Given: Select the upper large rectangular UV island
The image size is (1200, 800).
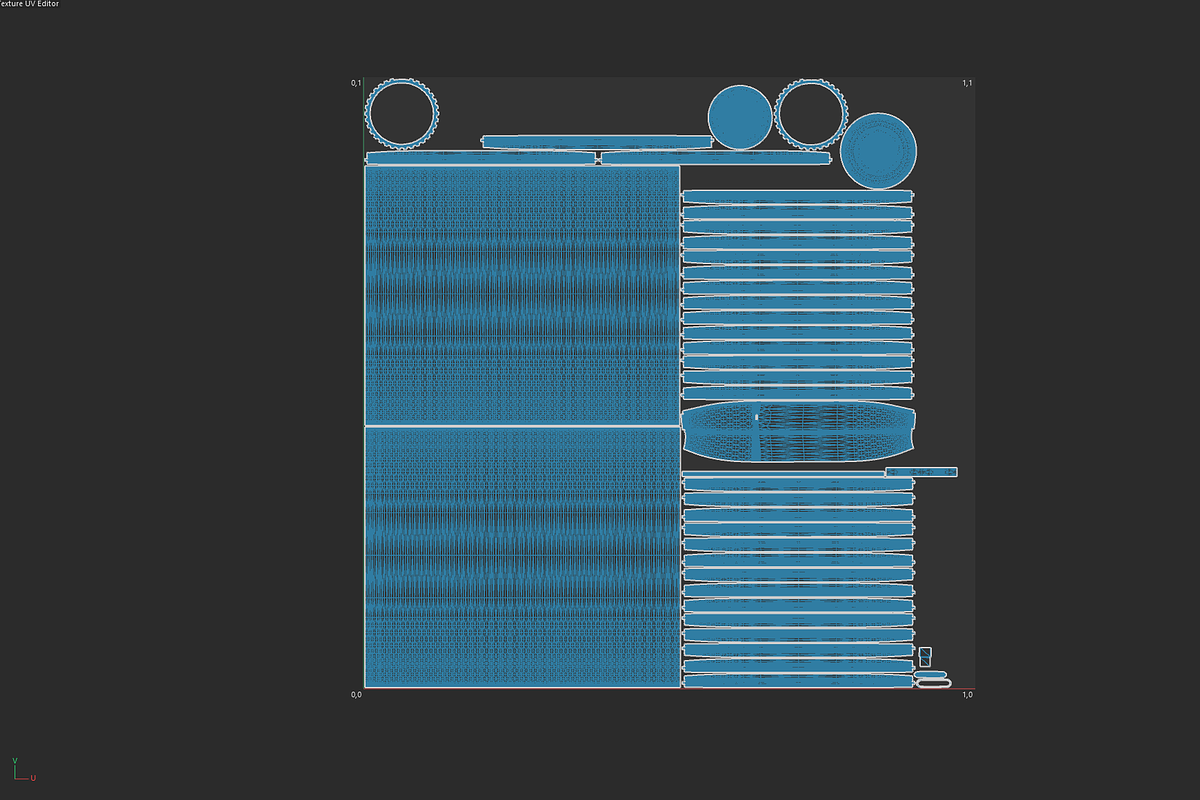Looking at the screenshot, I should click(x=523, y=296).
